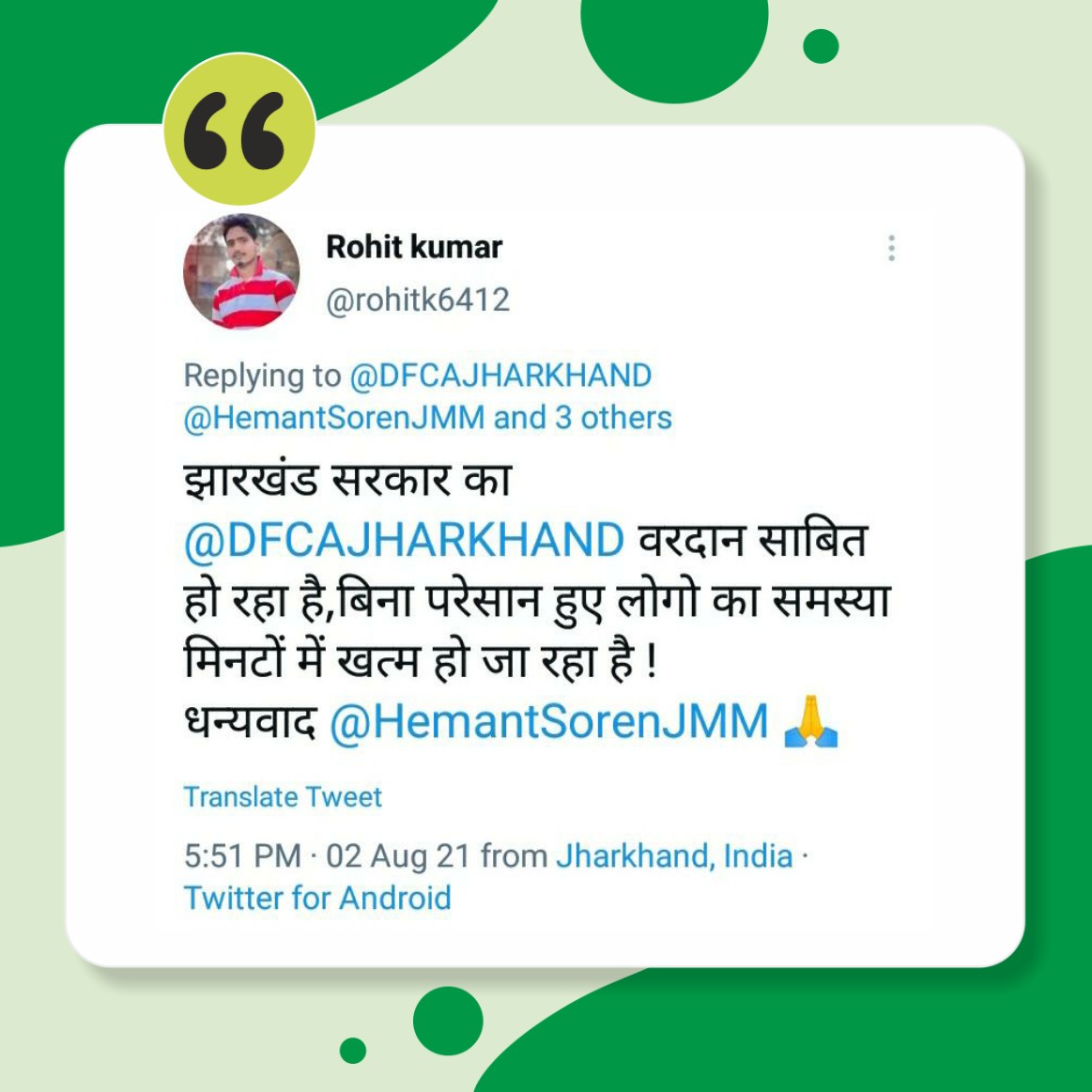Click the Rohit kumar display name
Image resolution: width=1092 pixels, height=1092 pixels.
pyautogui.click(x=414, y=247)
